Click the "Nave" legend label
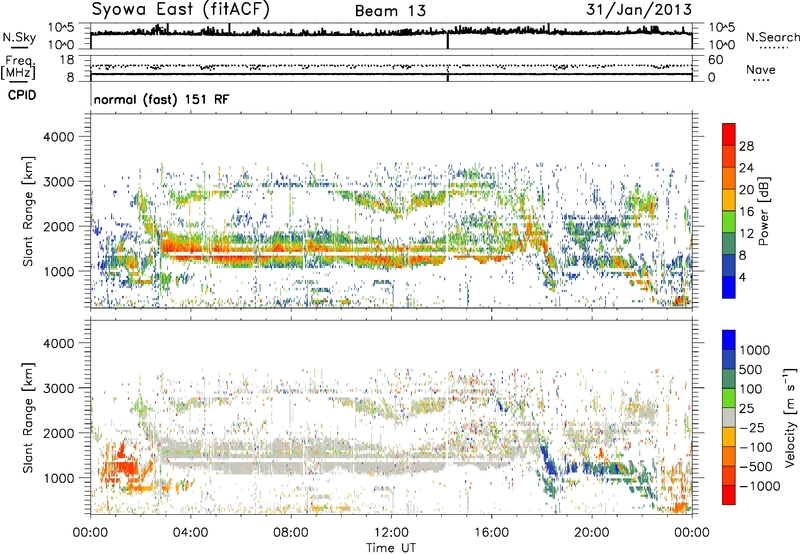The width and height of the screenshot is (800, 554). [761, 69]
